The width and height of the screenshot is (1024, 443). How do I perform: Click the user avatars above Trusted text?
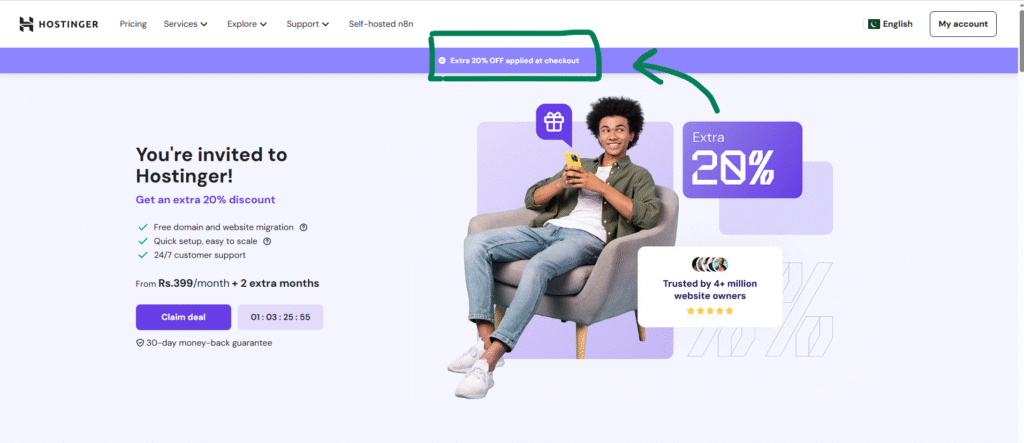710,265
